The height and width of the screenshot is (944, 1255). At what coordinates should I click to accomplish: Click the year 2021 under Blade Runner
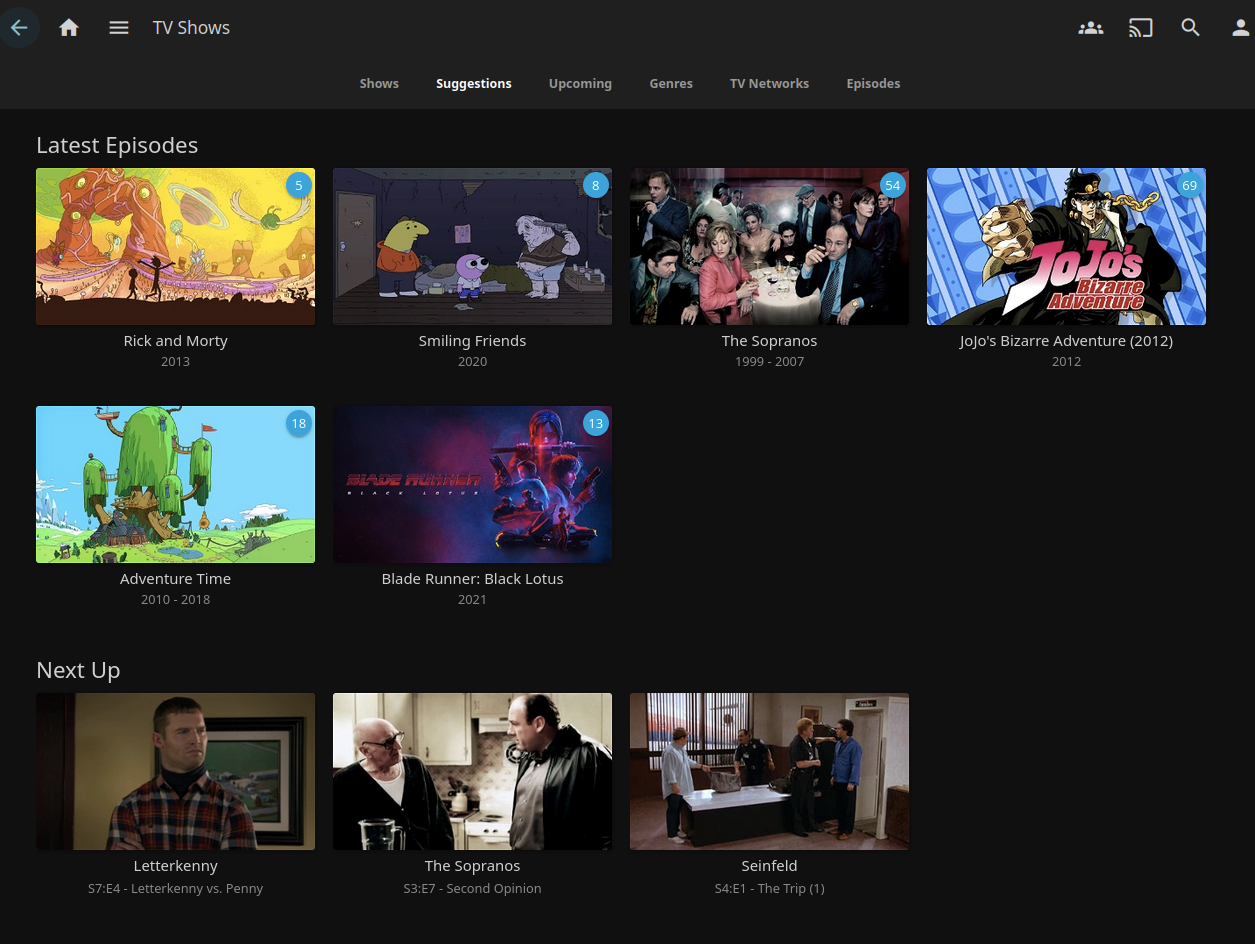pyautogui.click(x=472, y=600)
